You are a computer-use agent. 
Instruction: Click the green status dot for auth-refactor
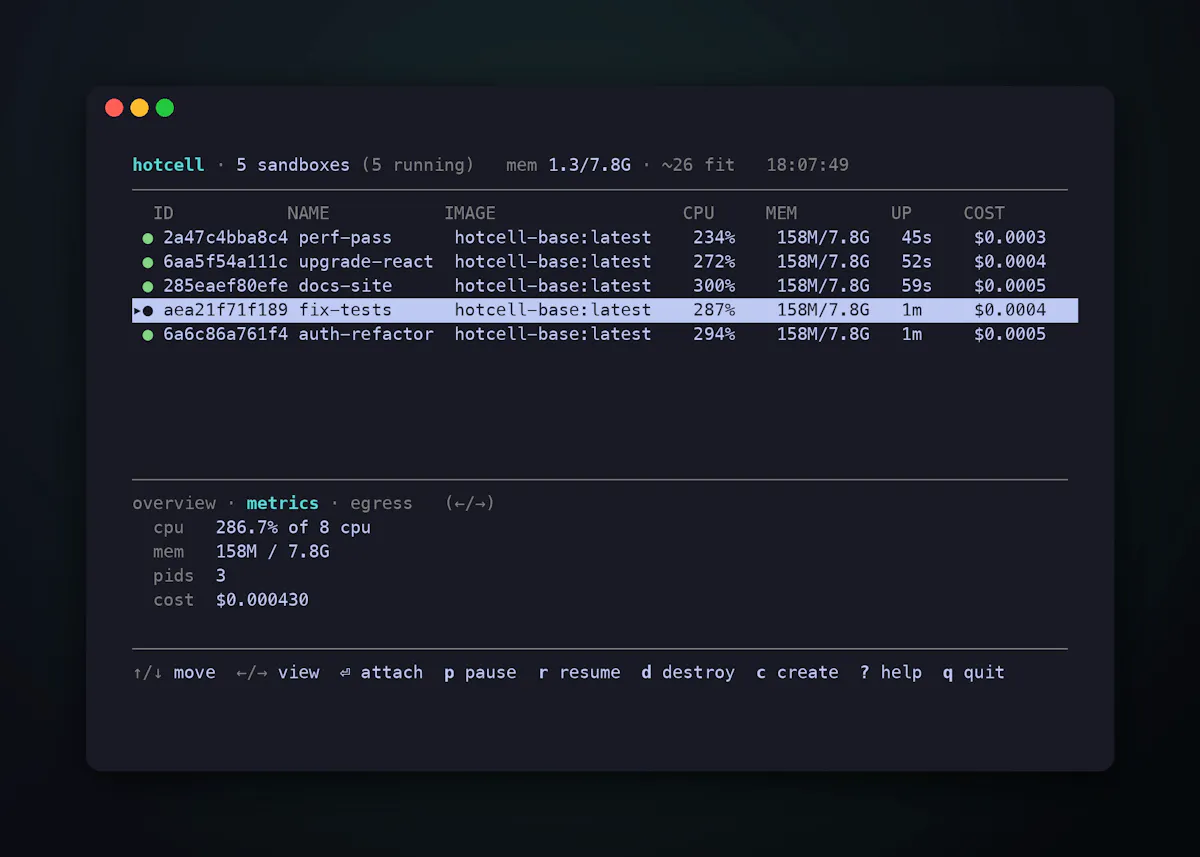tap(148, 334)
